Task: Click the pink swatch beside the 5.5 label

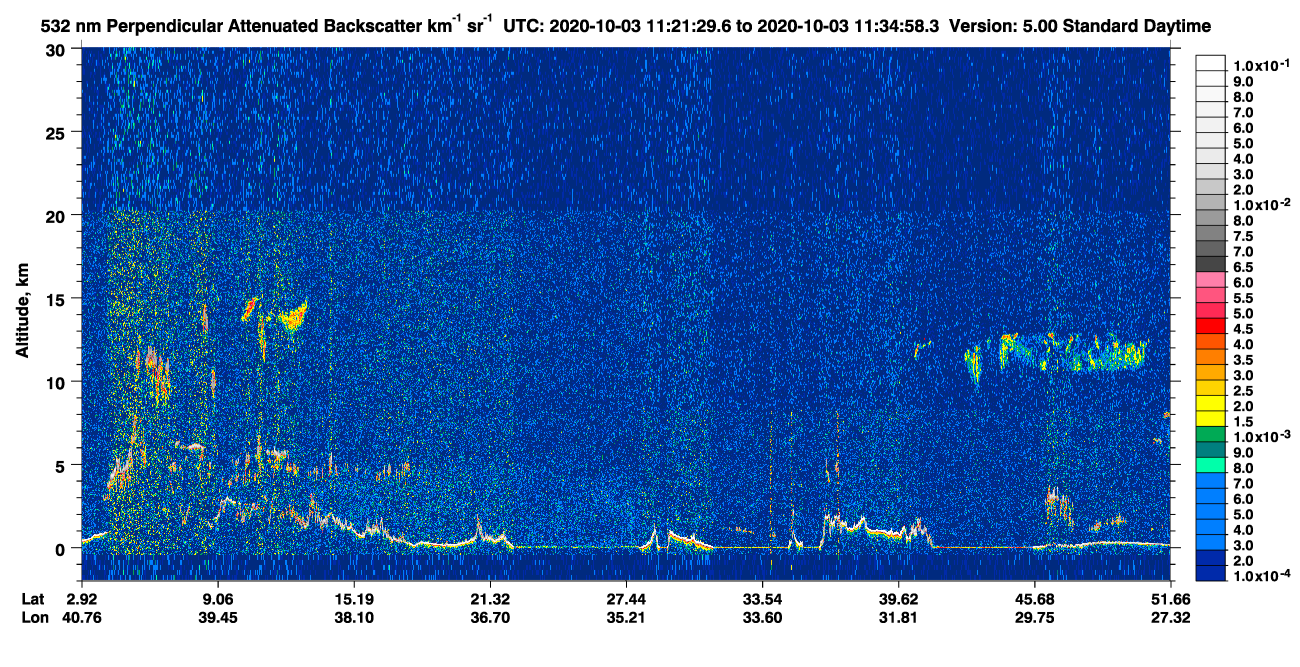Action: point(1211,295)
